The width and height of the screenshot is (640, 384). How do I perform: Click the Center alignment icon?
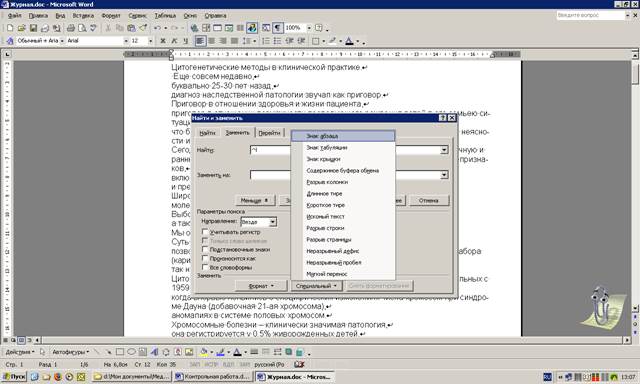point(211,41)
